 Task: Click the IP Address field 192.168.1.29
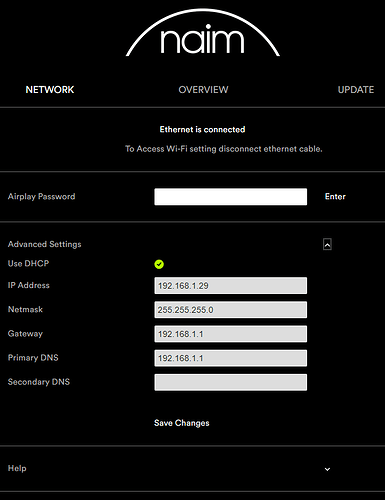point(231,286)
